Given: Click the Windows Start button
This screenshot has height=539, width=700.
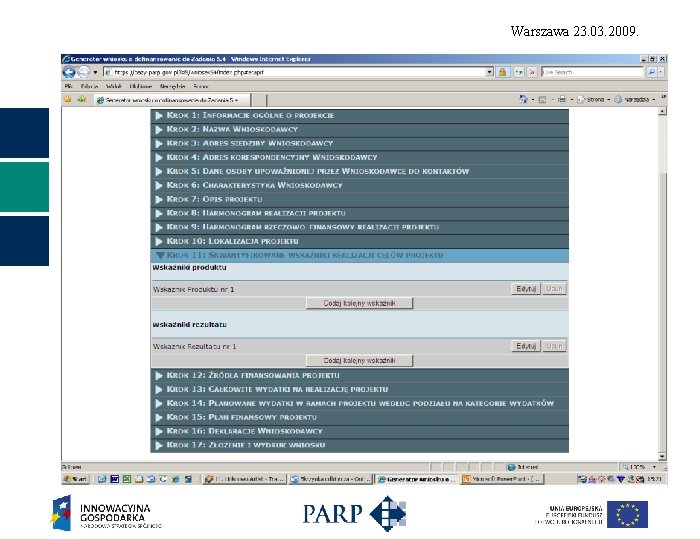Looking at the screenshot, I should tap(76, 479).
